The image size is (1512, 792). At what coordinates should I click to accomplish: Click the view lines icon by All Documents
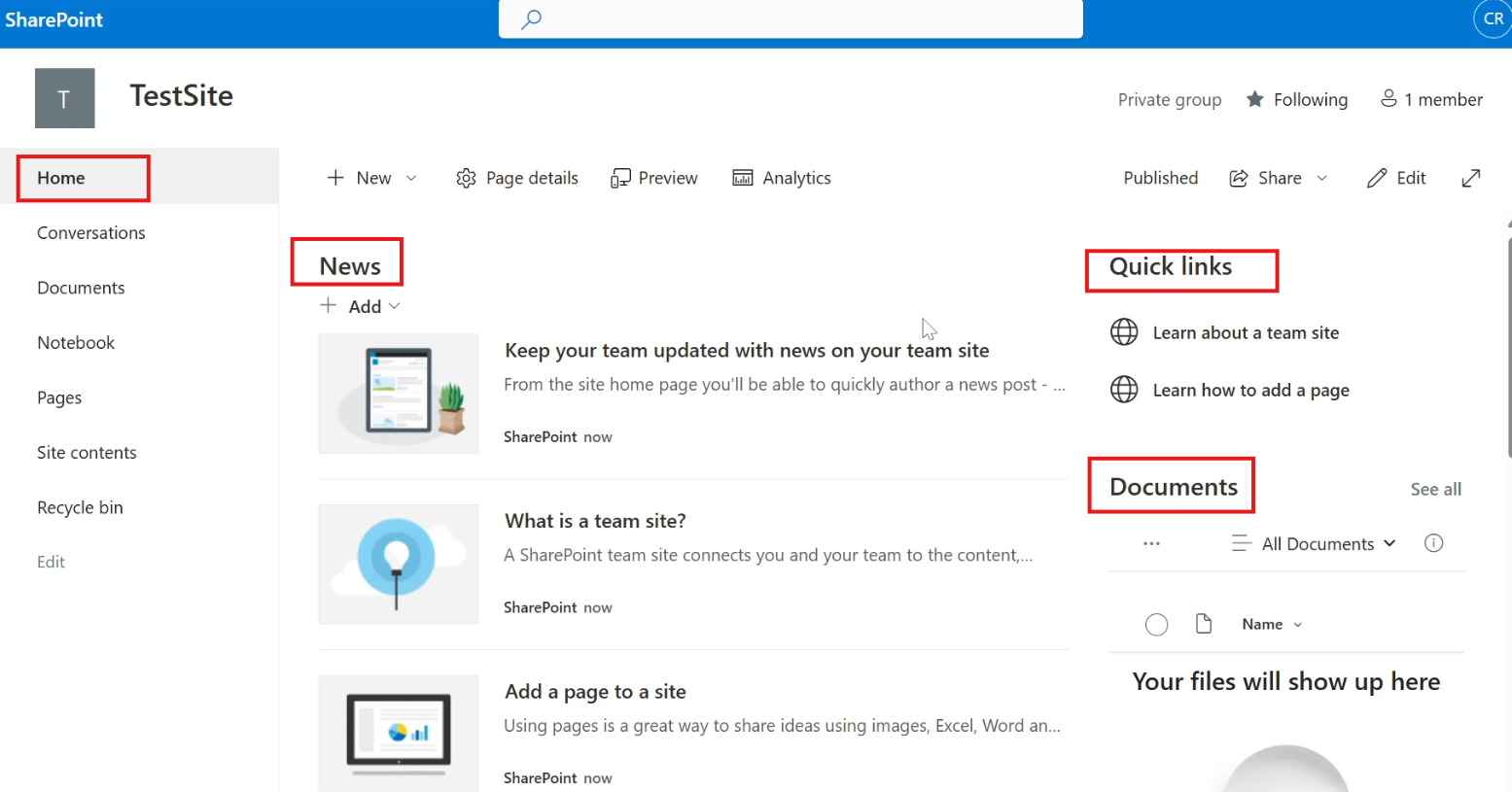pos(1241,543)
